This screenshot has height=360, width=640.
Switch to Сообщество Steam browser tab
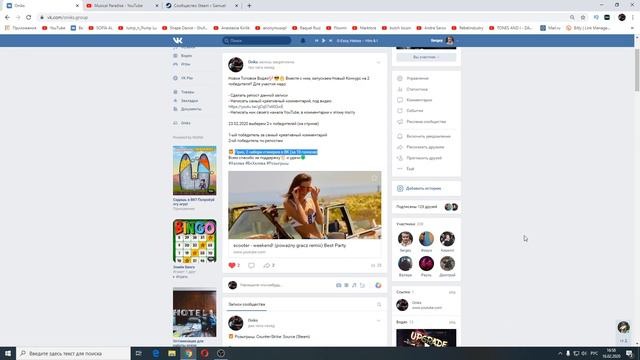click(201, 6)
